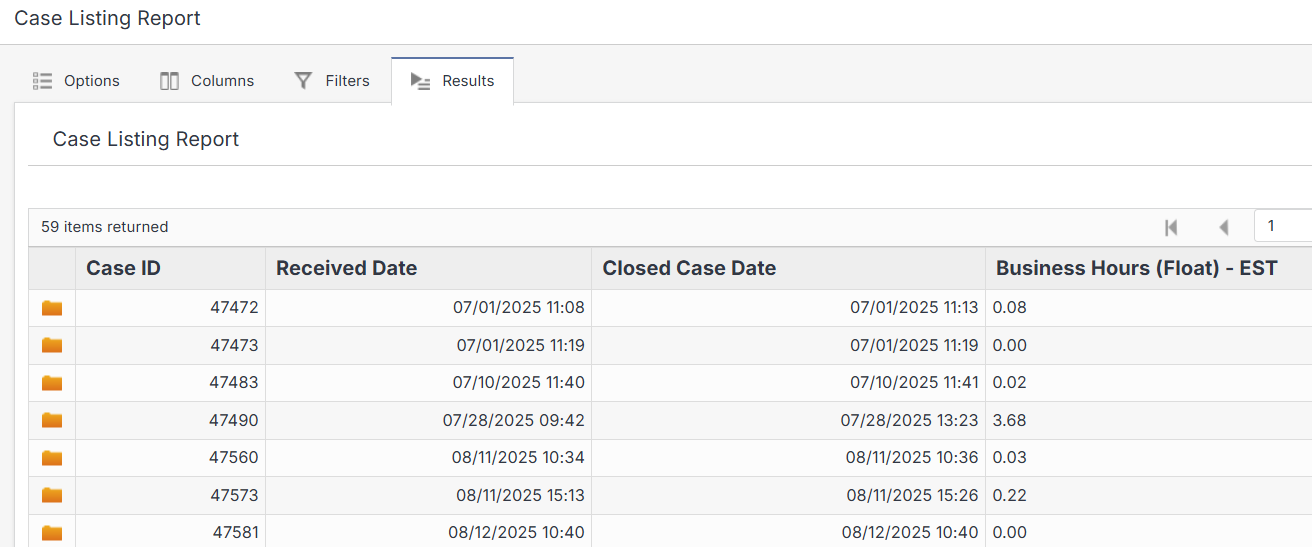Sort by Received Date column header

point(346,268)
